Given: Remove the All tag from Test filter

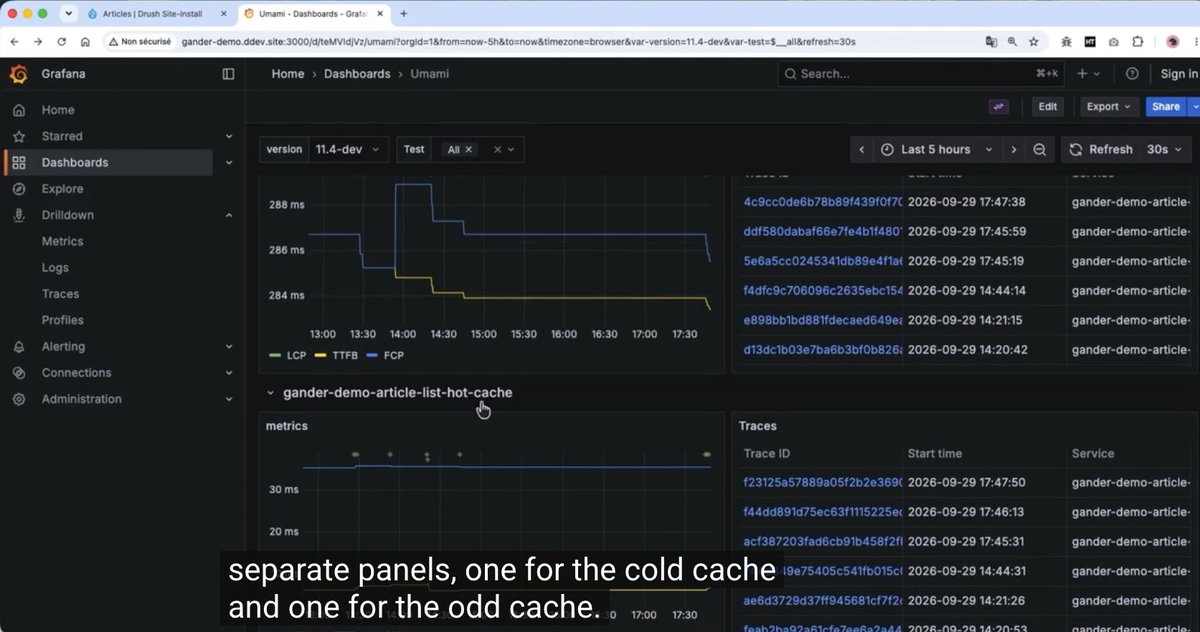Looking at the screenshot, I should pyautogui.click(x=469, y=149).
